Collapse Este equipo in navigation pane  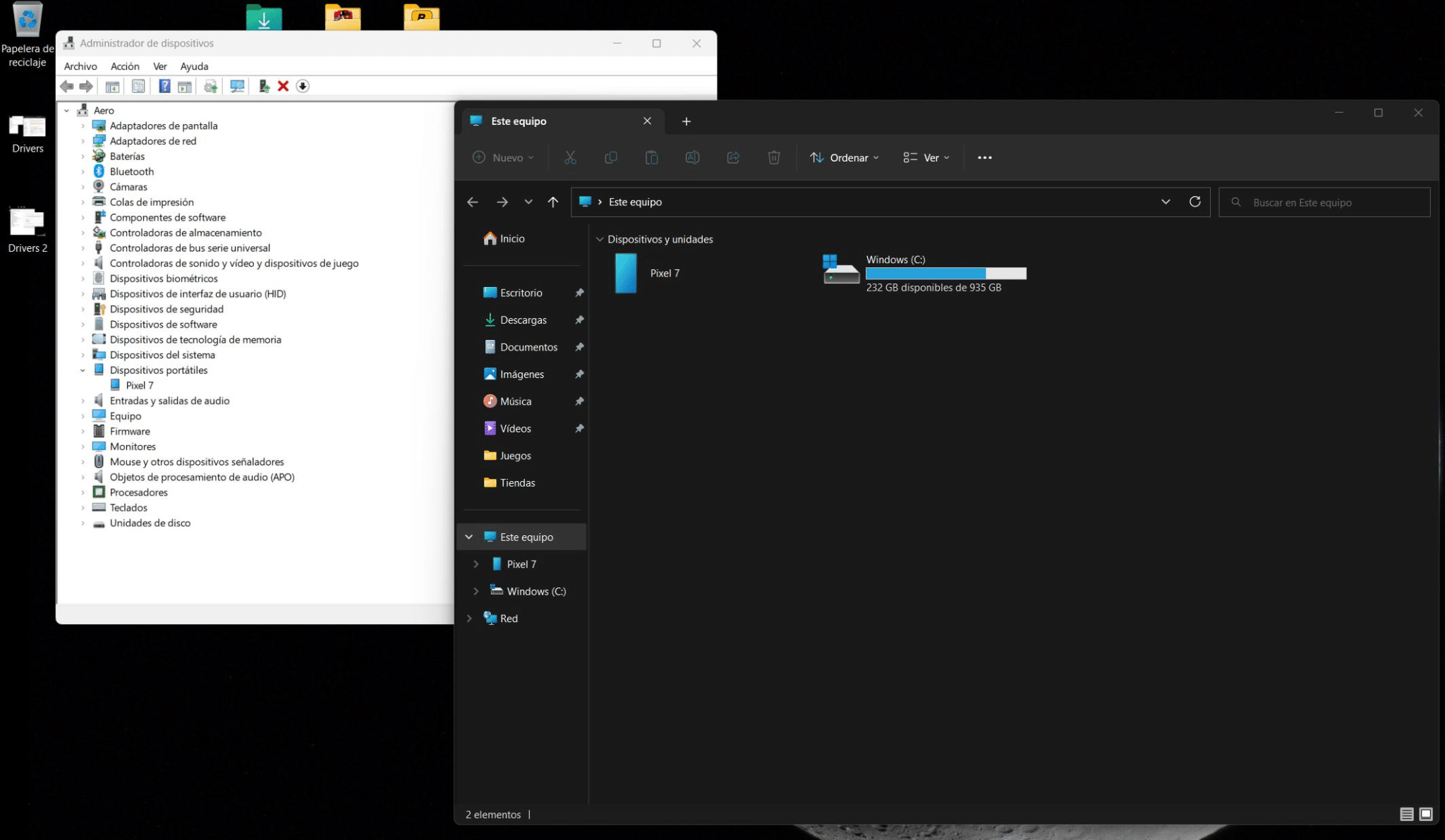(x=469, y=537)
